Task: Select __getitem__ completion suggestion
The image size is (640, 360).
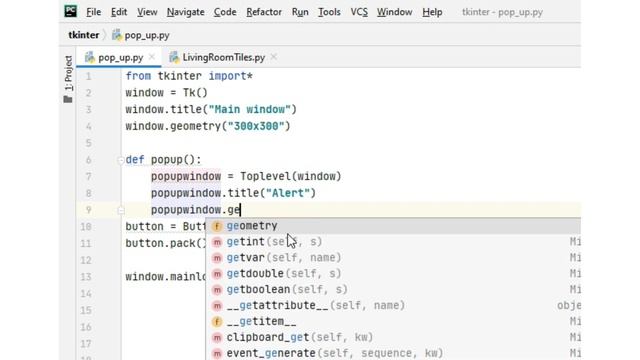Action: point(393,321)
